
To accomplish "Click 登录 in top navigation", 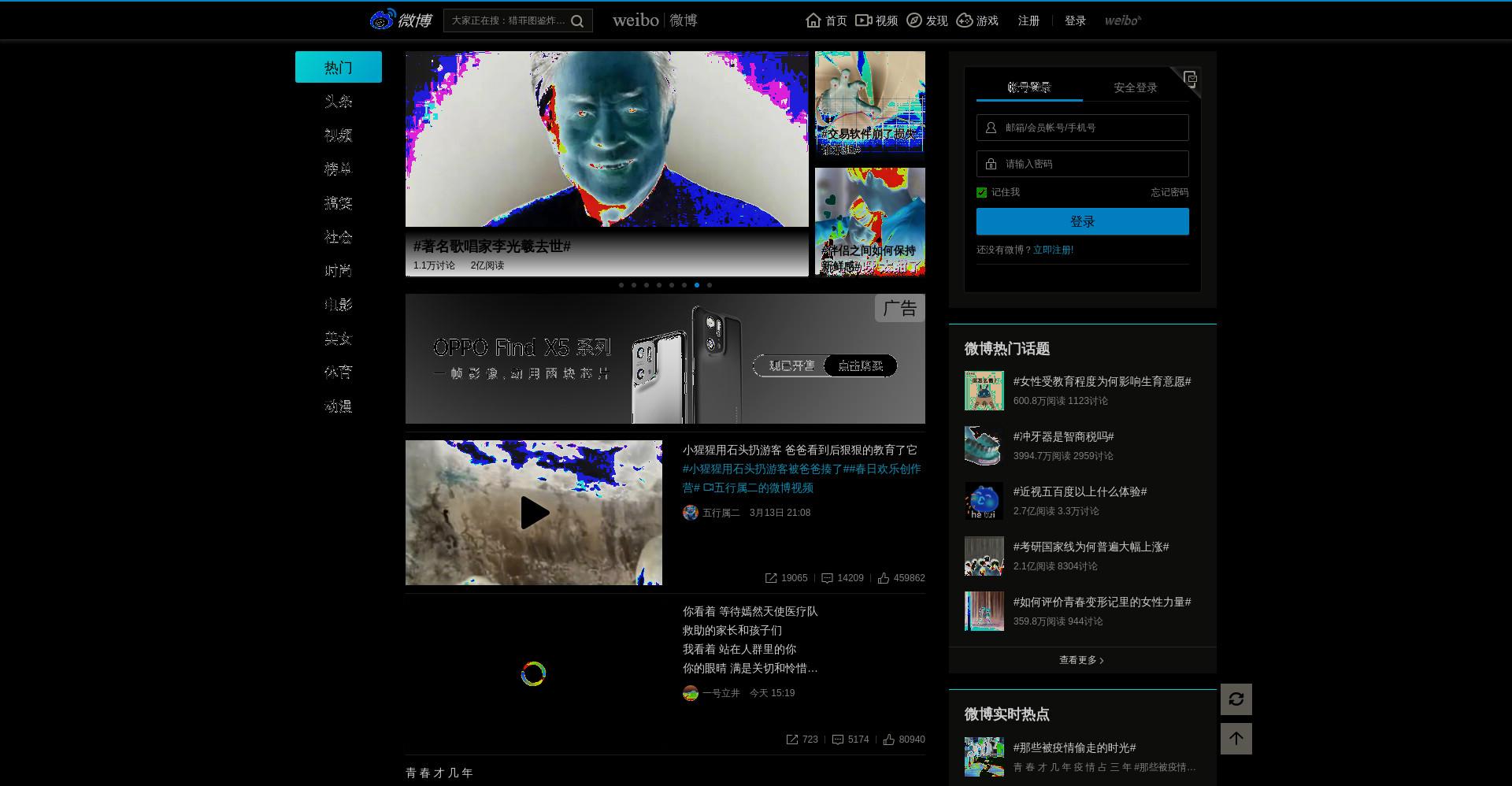I will [1075, 20].
